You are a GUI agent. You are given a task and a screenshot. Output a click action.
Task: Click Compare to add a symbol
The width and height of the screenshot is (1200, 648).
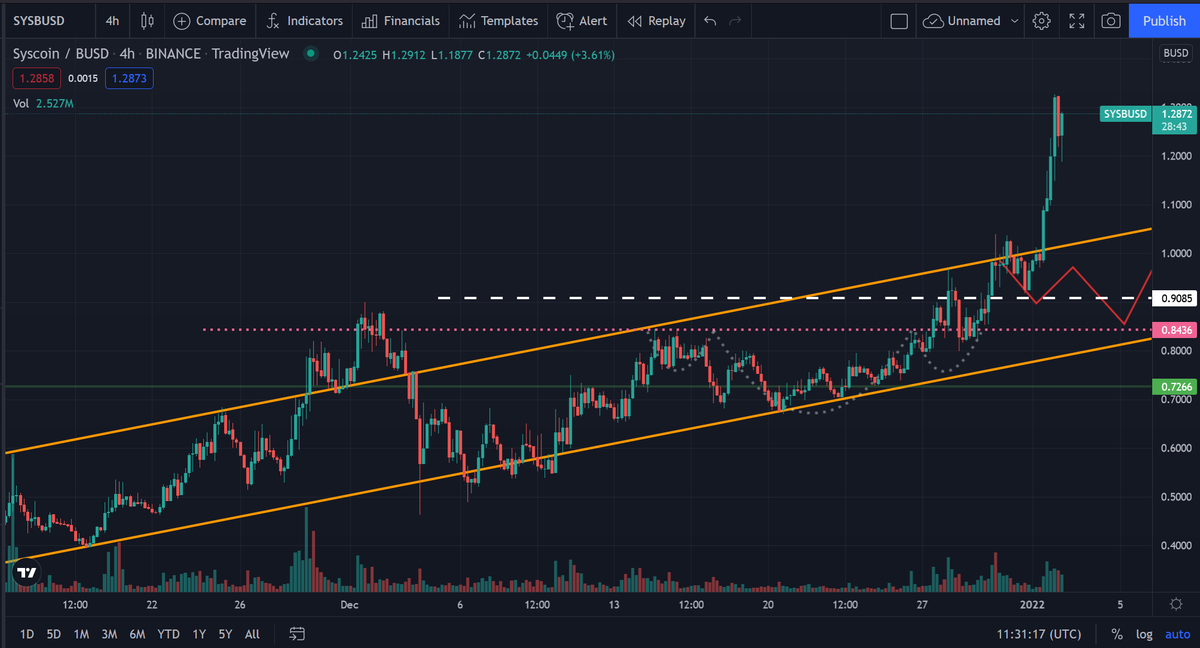coord(210,20)
